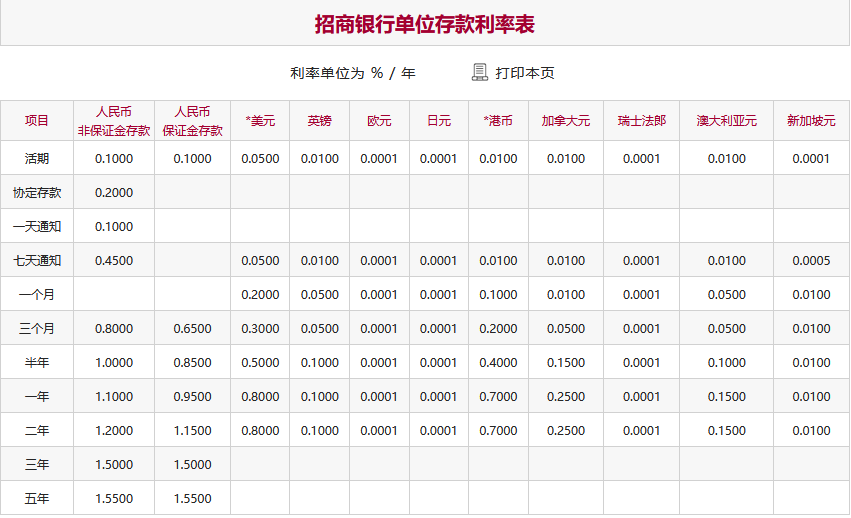The width and height of the screenshot is (851, 518).
Task: Click the 打印本页 print link
Action: [525, 73]
